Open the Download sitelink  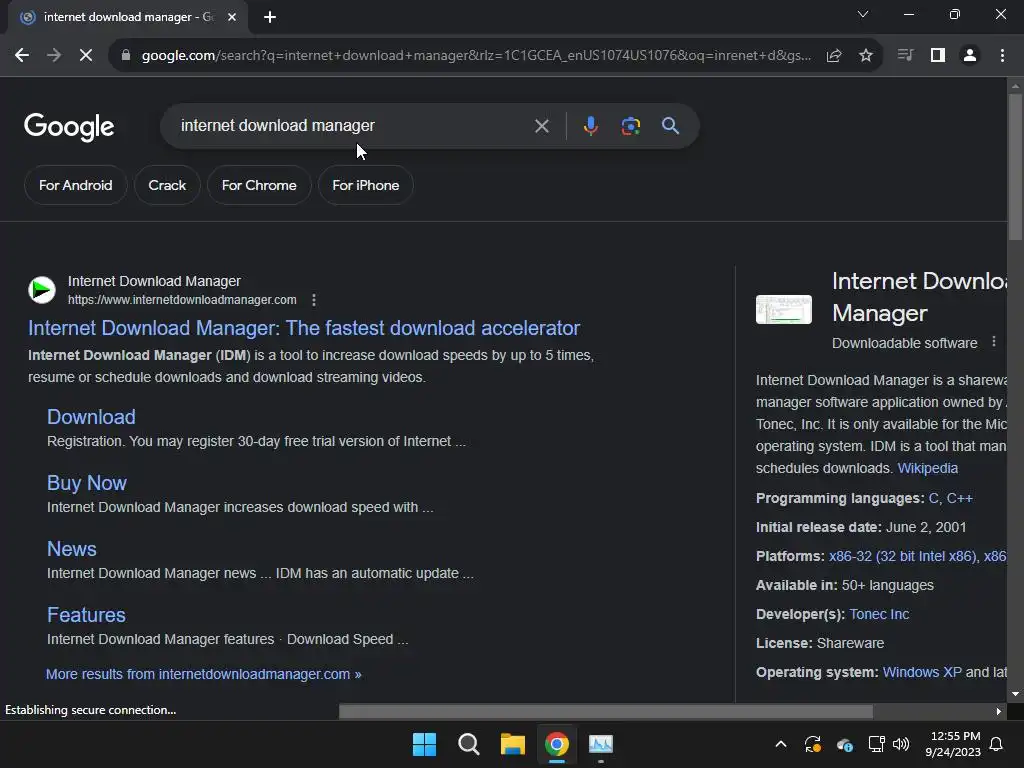[x=91, y=417]
